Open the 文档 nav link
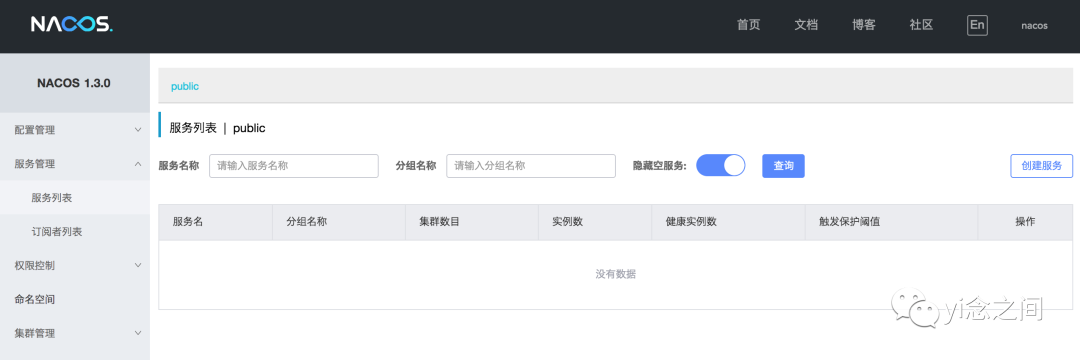 coord(806,25)
